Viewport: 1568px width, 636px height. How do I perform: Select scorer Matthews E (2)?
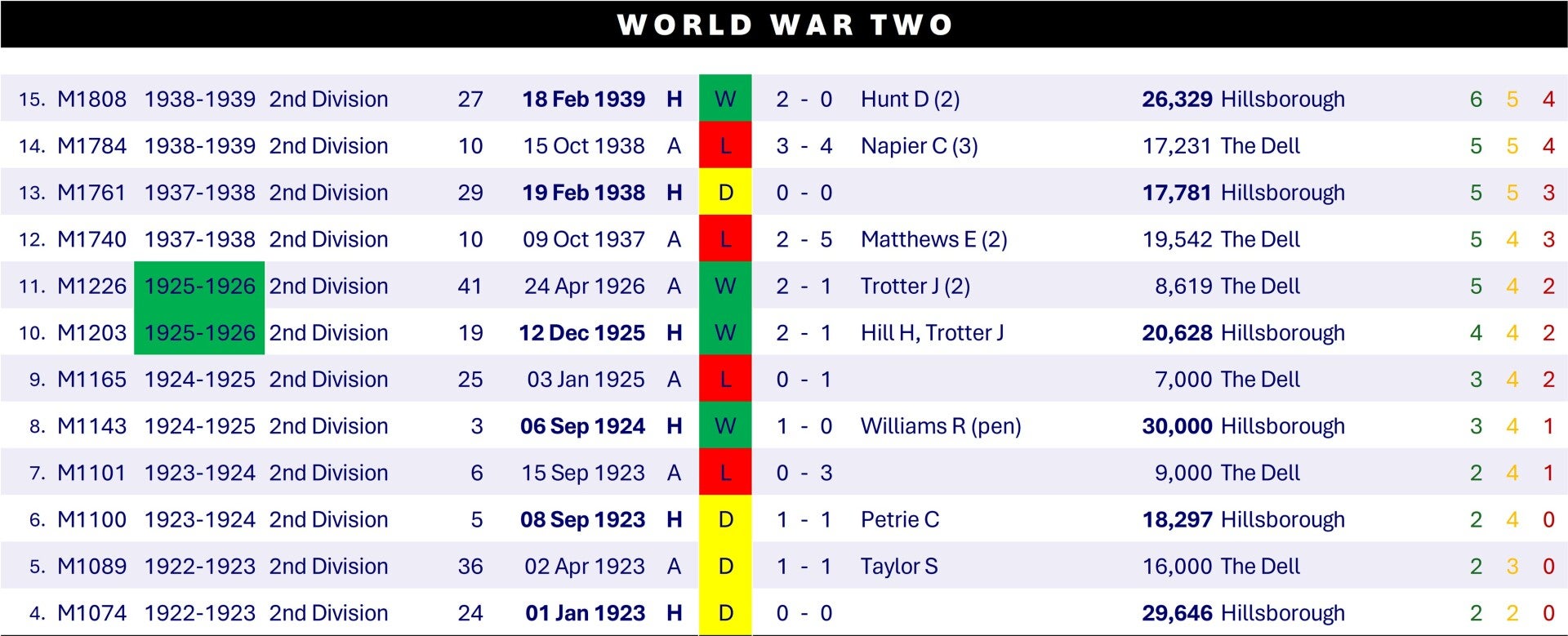click(x=933, y=239)
